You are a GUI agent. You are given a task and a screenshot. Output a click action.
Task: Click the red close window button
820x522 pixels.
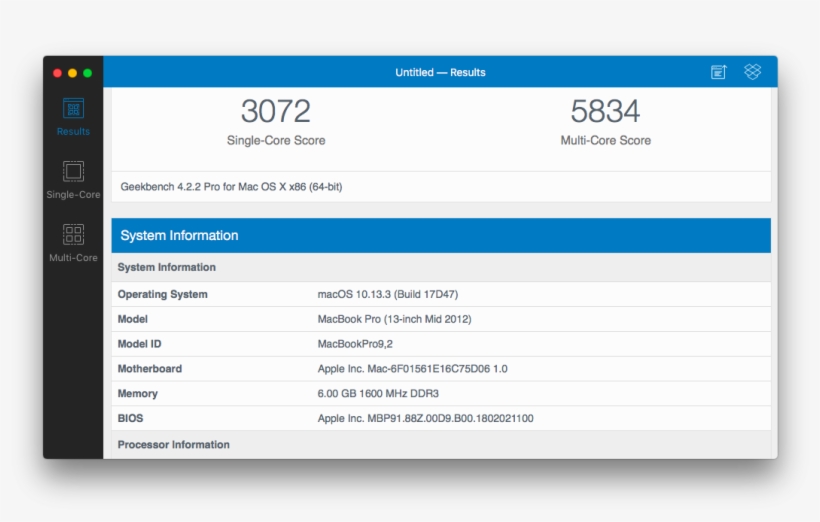(58, 73)
